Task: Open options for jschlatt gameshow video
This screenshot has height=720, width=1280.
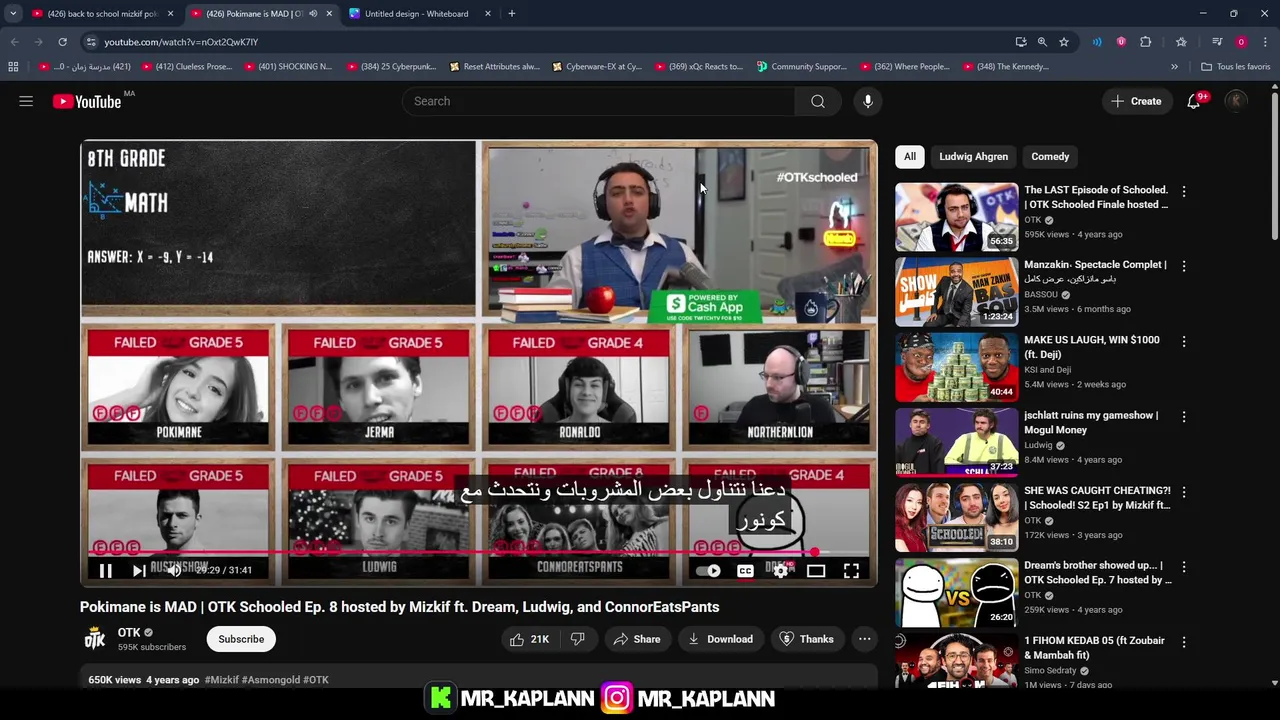Action: click(x=1184, y=416)
